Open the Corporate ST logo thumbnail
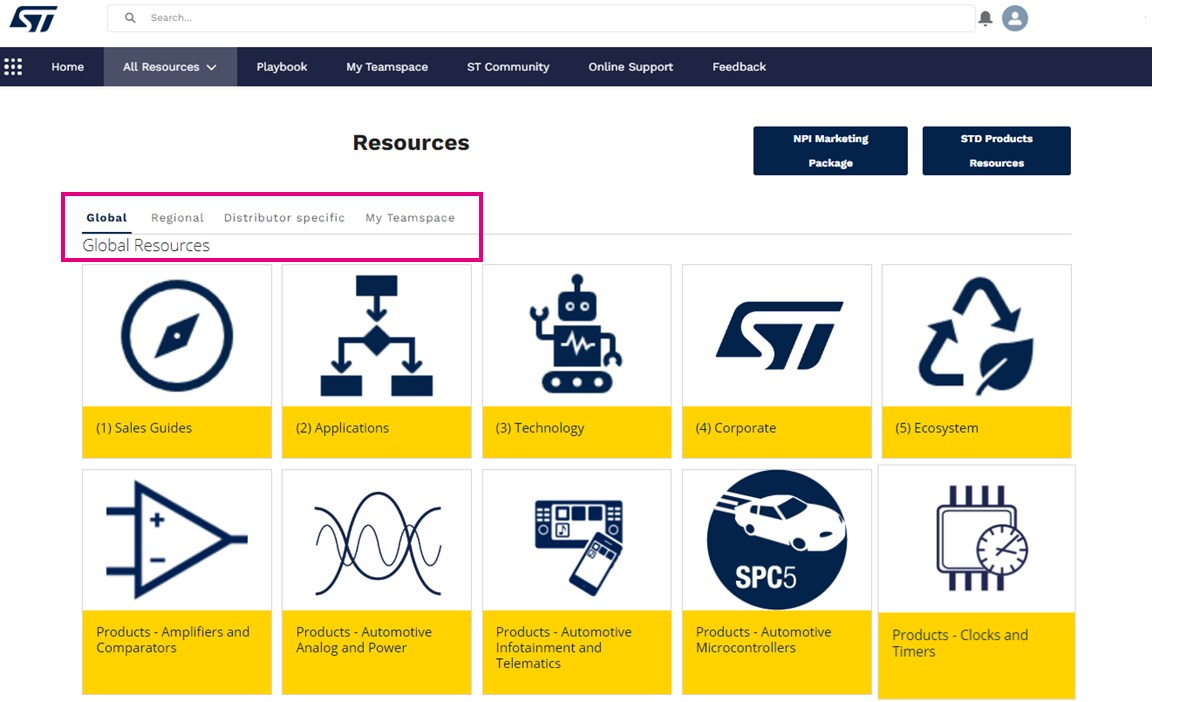The image size is (1180, 702). click(776, 335)
